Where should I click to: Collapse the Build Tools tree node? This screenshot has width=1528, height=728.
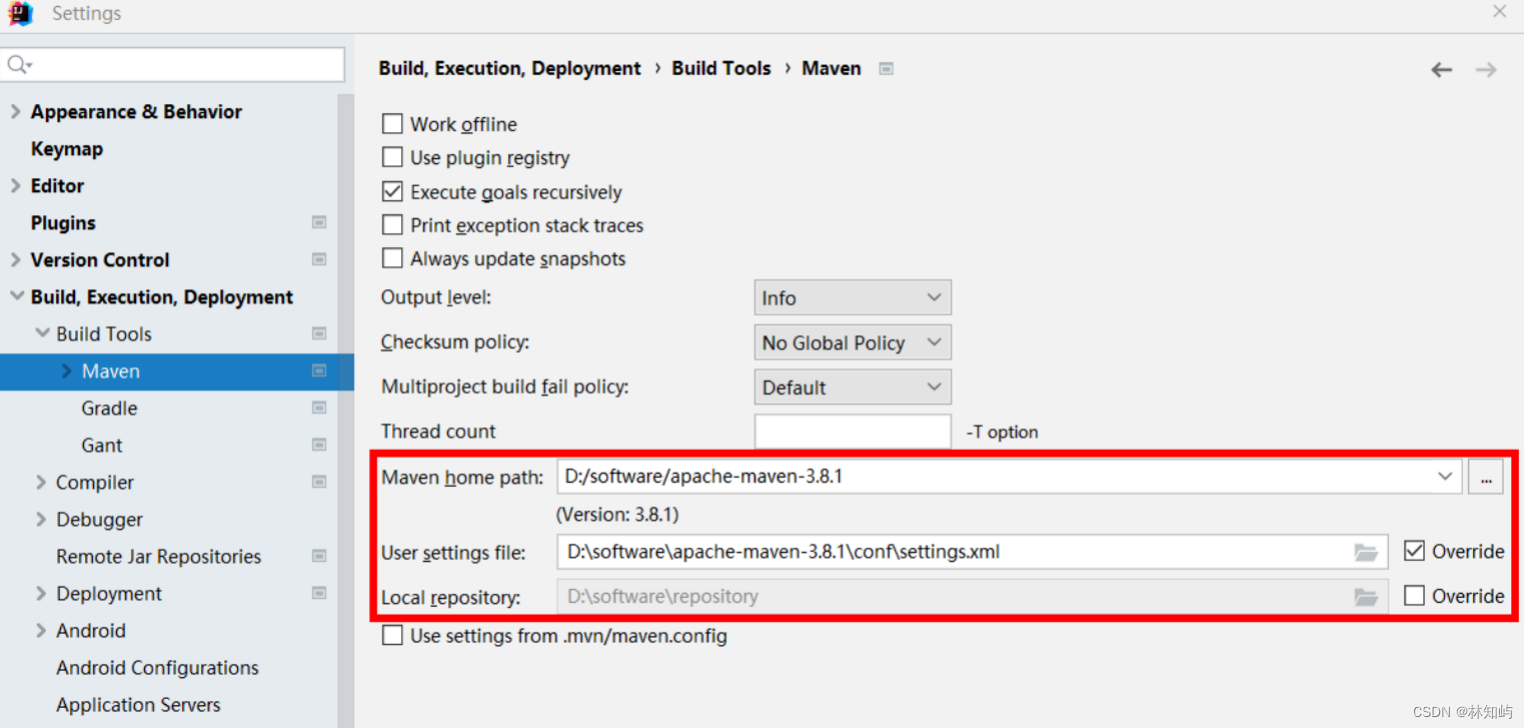tap(42, 333)
